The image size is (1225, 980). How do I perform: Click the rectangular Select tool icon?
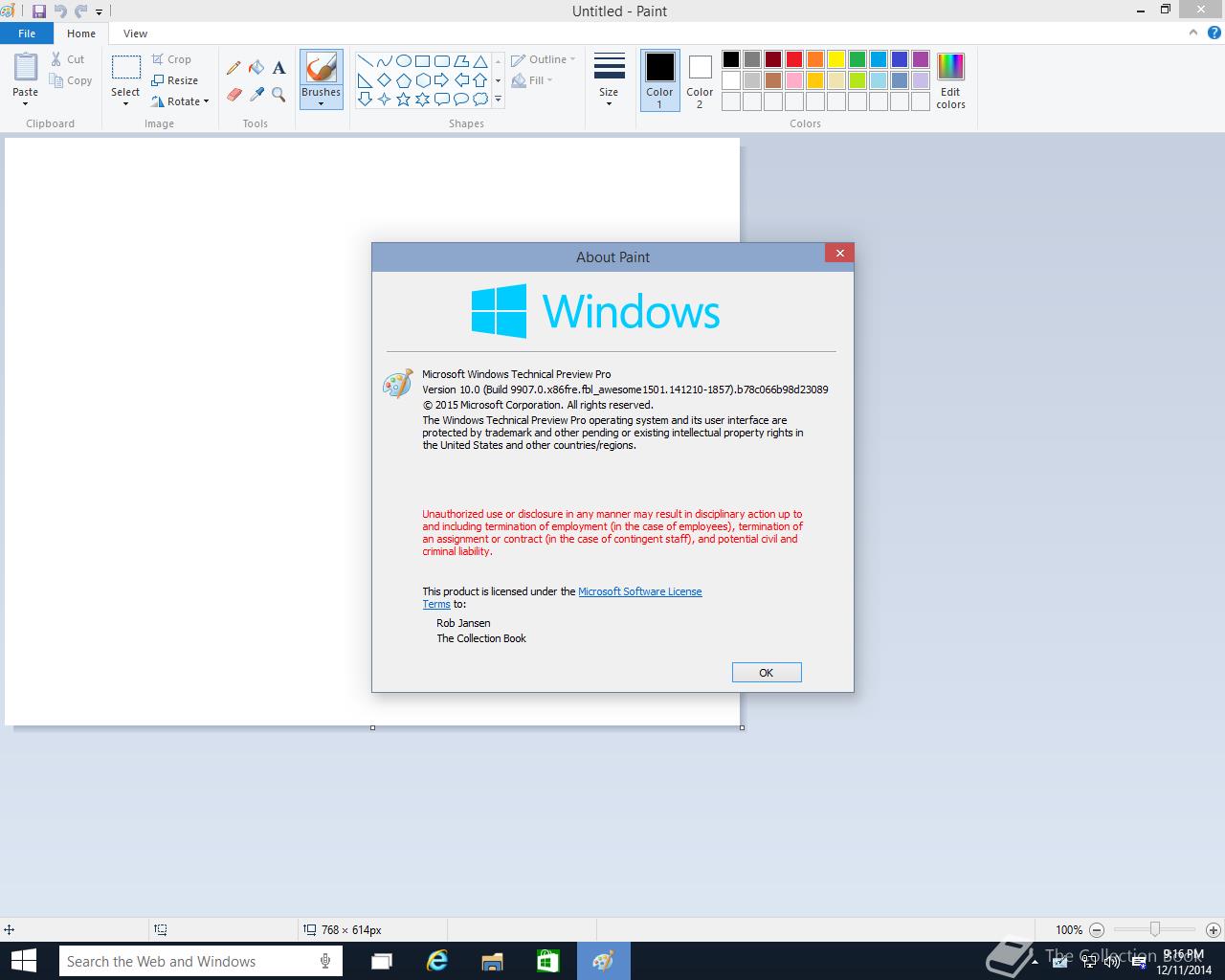coord(125,67)
